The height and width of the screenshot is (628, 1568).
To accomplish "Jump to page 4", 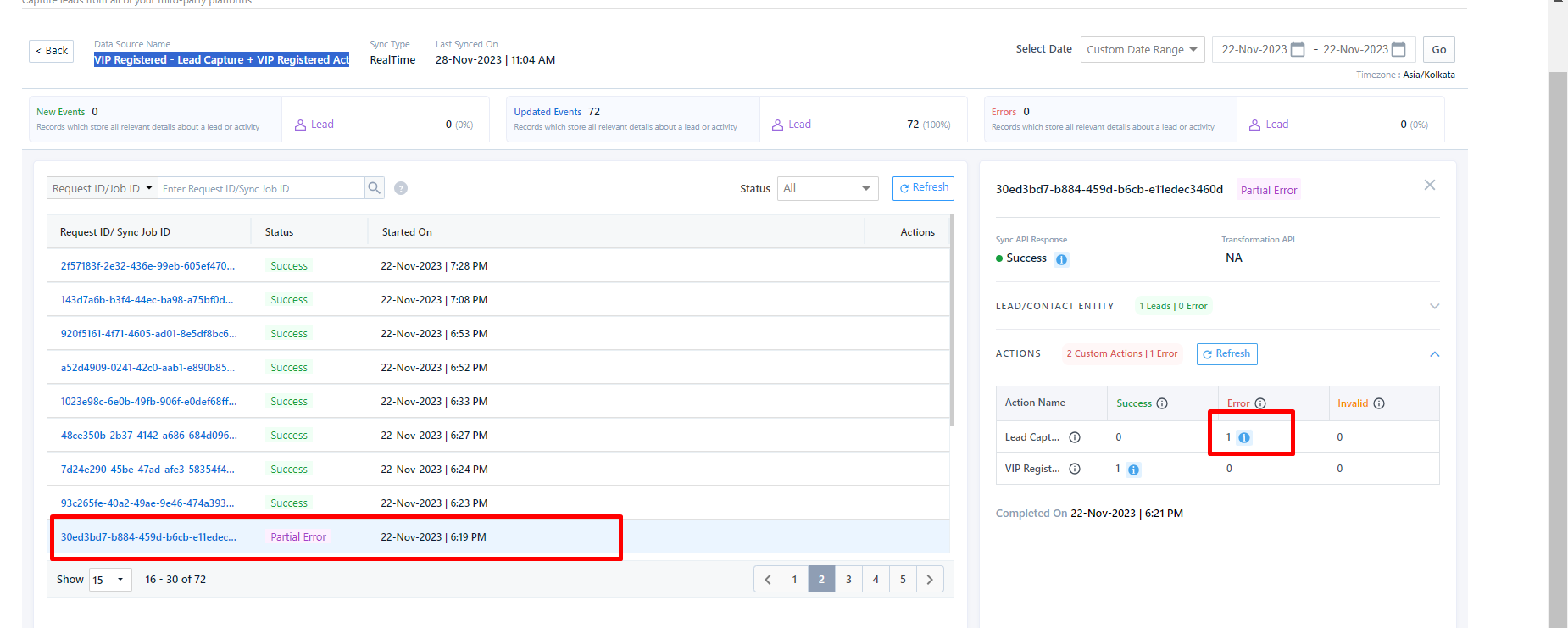I will (x=876, y=580).
